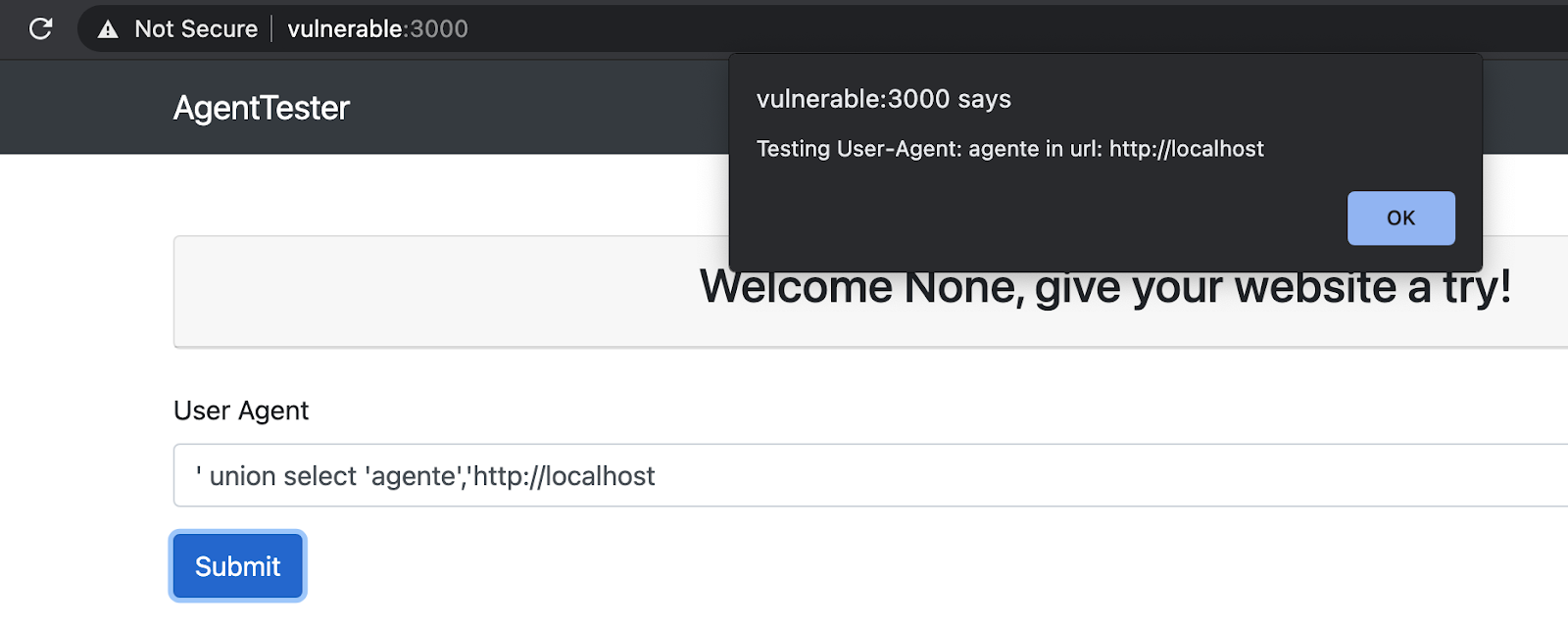Click blank dialog area left of OK
This screenshot has height=628, width=1568.
pyautogui.click(x=1039, y=217)
